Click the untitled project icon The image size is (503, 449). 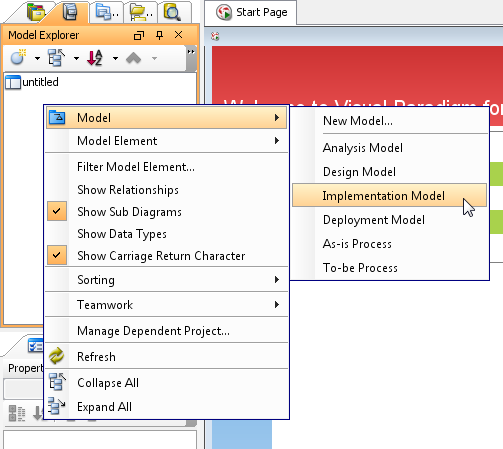click(13, 82)
